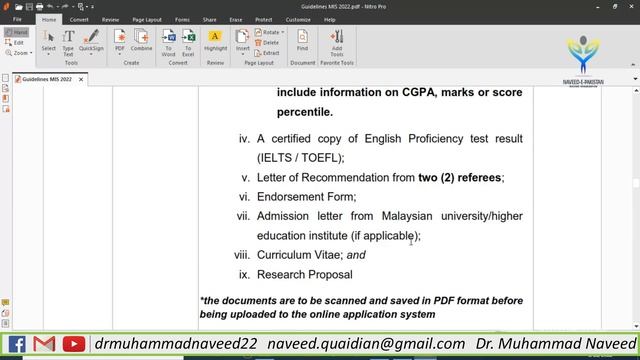
Task: Click the Nitro Pro application logo
Action: pos(6,6)
